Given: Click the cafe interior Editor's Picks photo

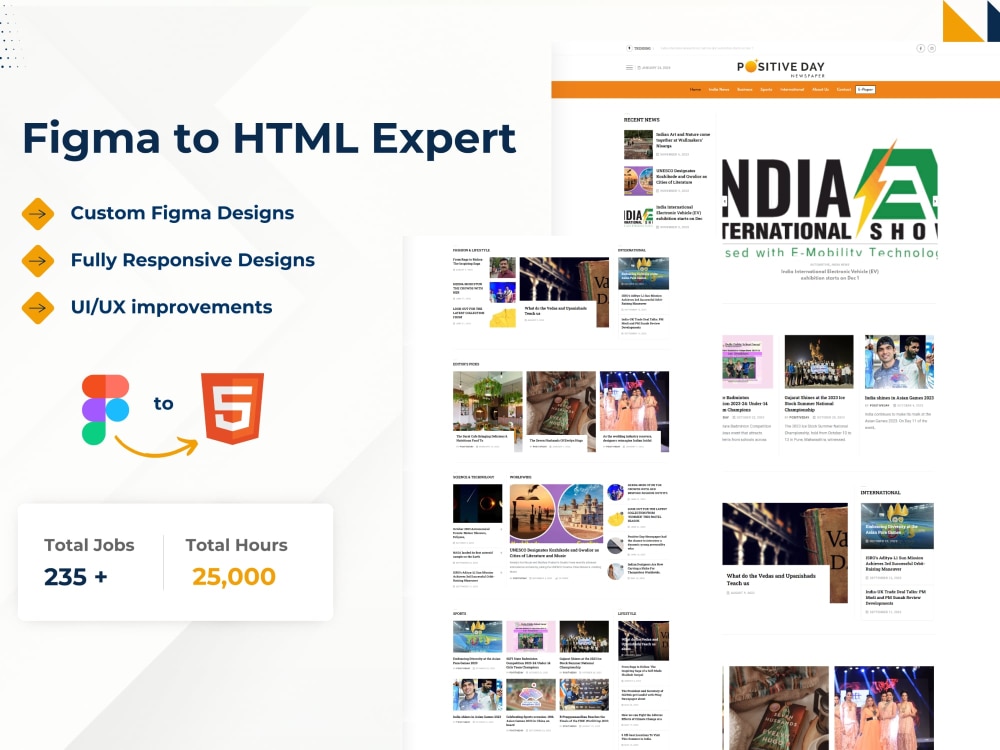Looking at the screenshot, I should point(487,402).
